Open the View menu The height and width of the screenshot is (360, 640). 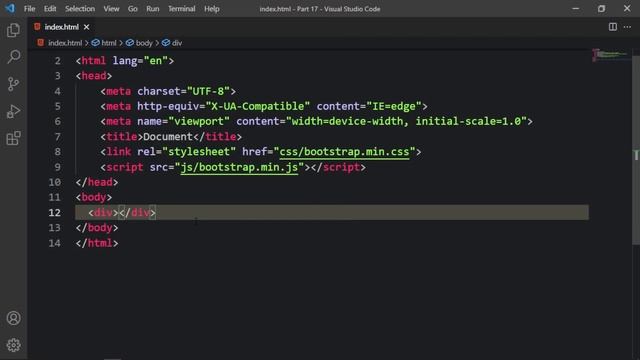point(111,9)
